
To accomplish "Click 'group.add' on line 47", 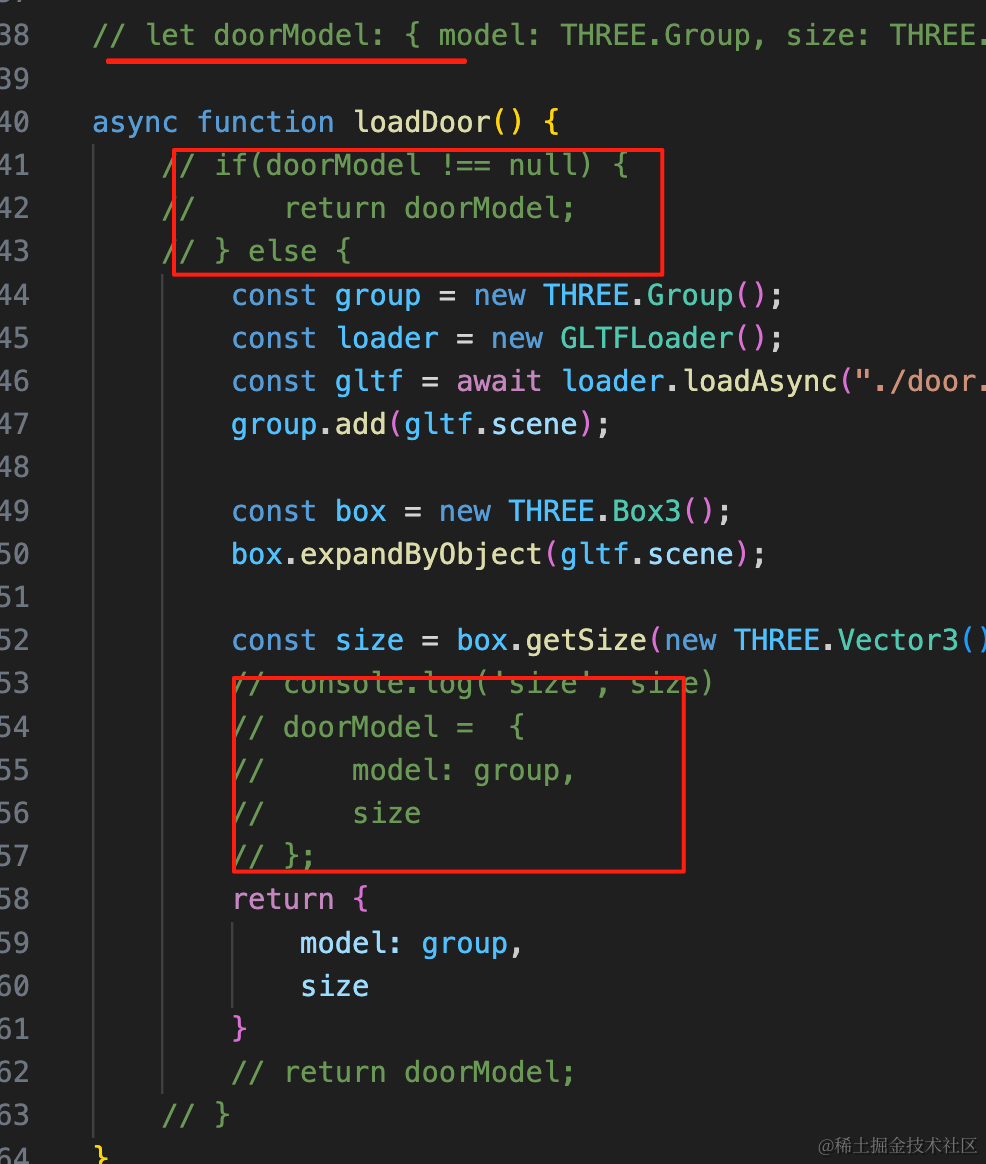I will pos(308,425).
